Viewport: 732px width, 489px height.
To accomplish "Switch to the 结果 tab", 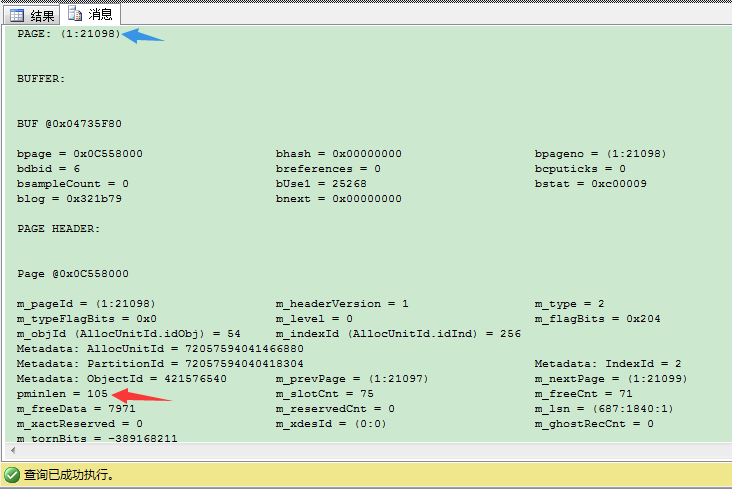I will pos(32,15).
